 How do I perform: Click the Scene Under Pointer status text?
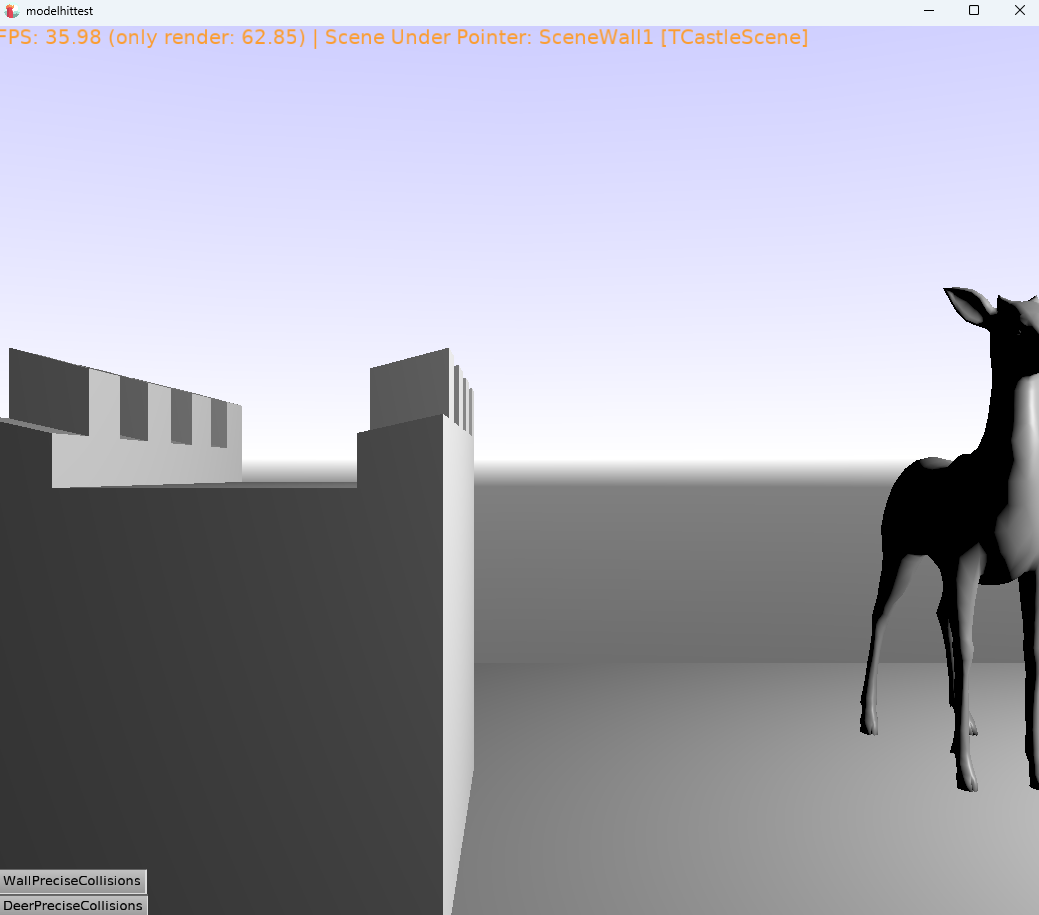coord(566,38)
